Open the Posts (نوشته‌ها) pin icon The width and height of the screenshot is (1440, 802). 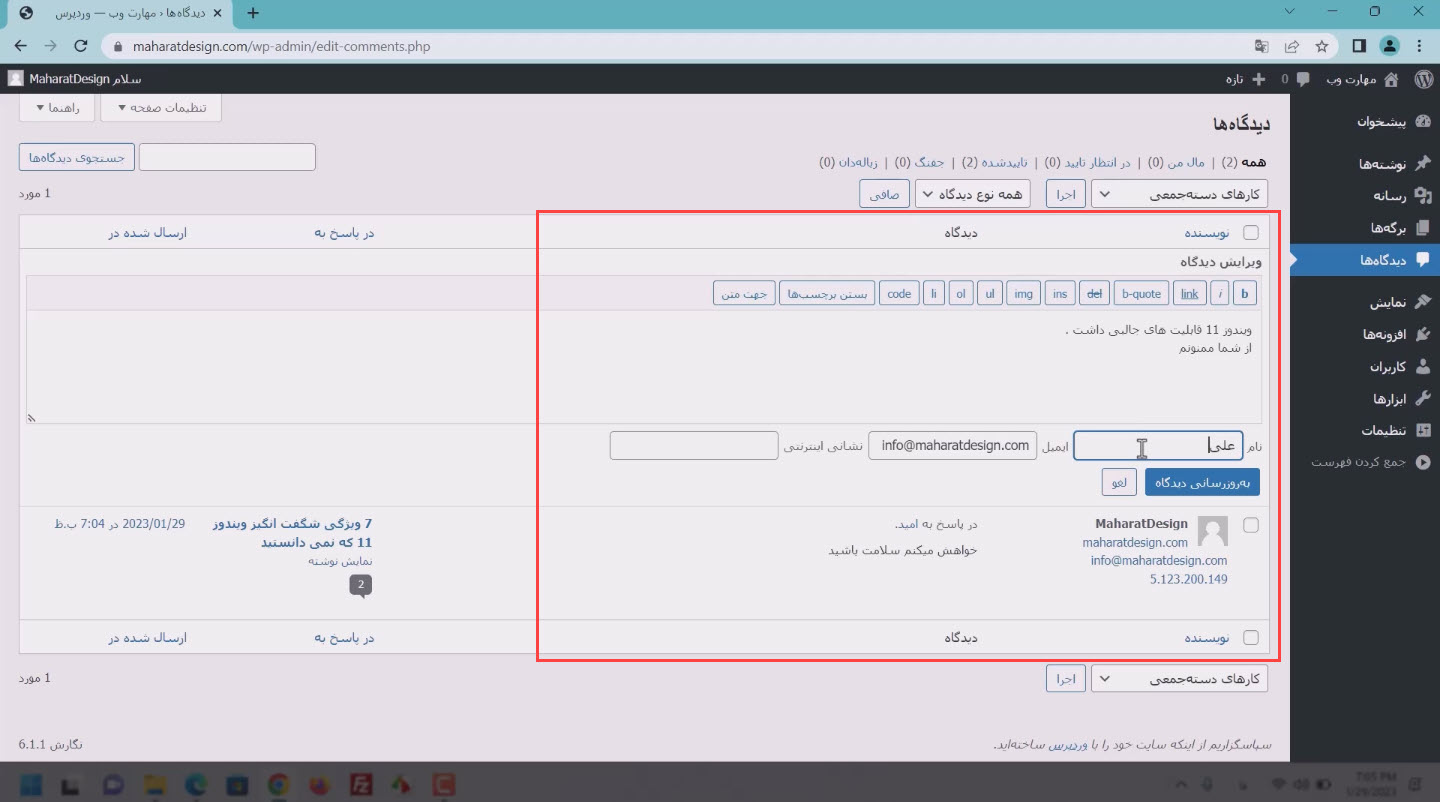click(1423, 163)
